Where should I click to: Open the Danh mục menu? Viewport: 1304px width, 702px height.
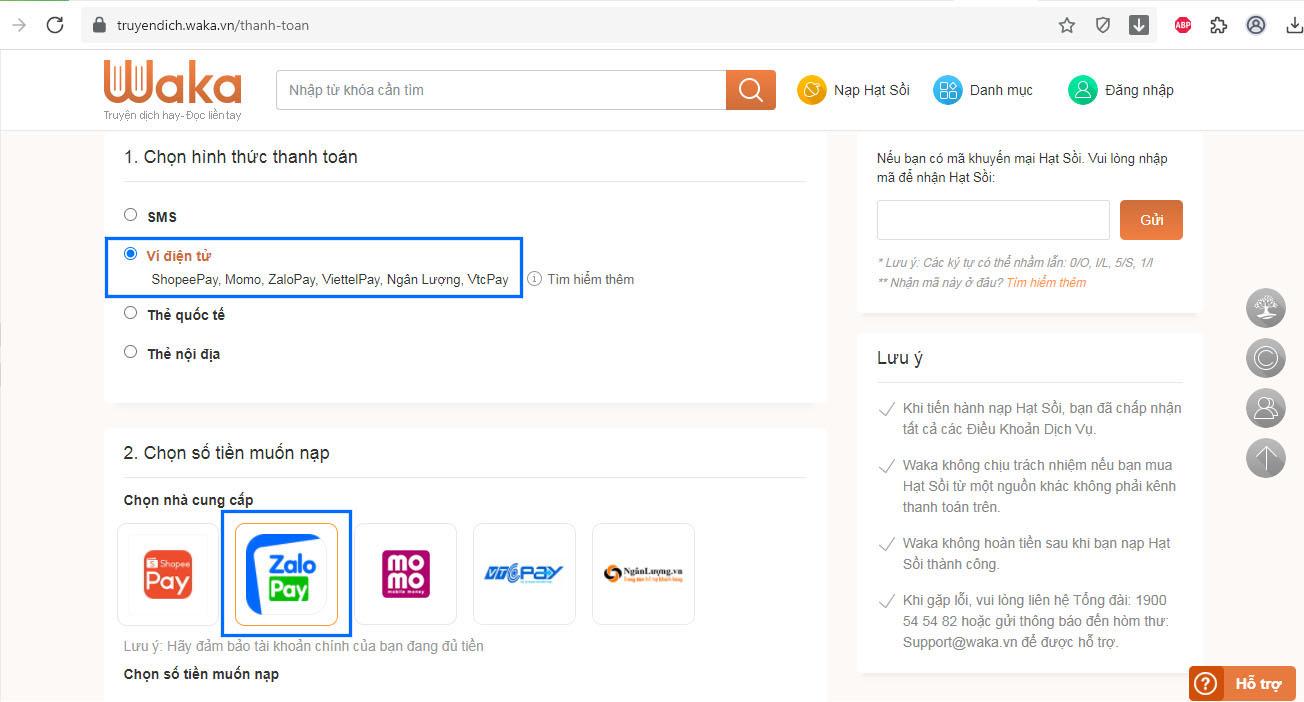(983, 90)
